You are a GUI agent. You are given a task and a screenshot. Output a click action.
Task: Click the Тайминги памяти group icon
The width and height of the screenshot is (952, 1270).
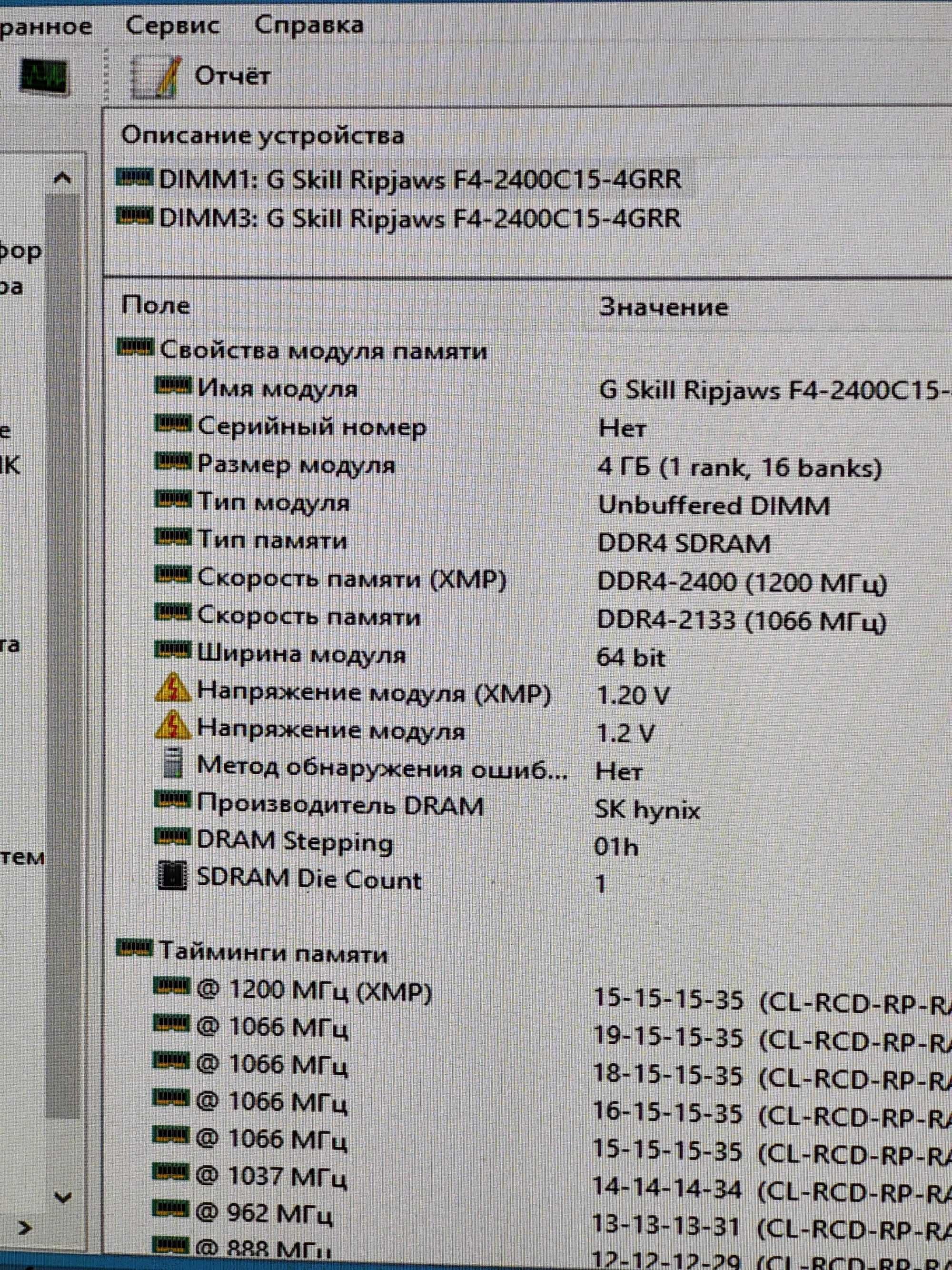[x=134, y=948]
